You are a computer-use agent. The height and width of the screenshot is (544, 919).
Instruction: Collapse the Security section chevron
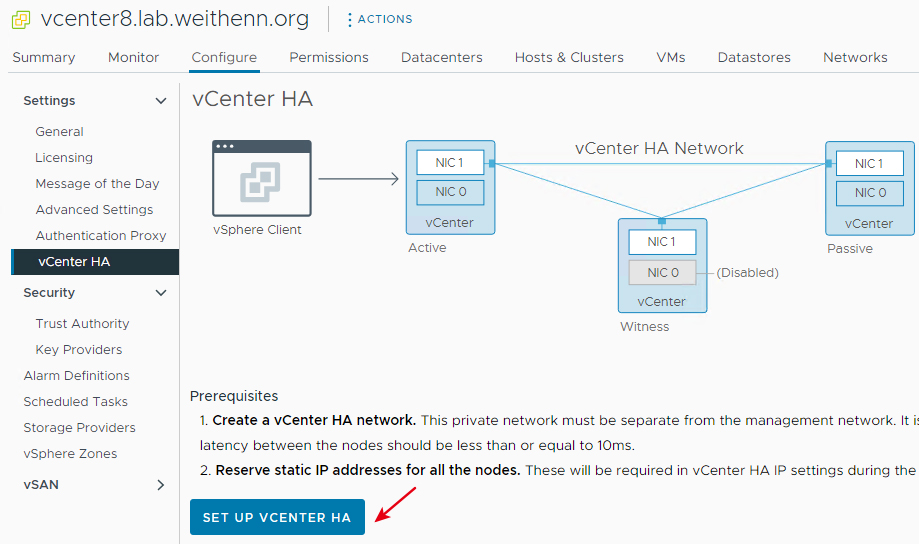click(x=161, y=293)
